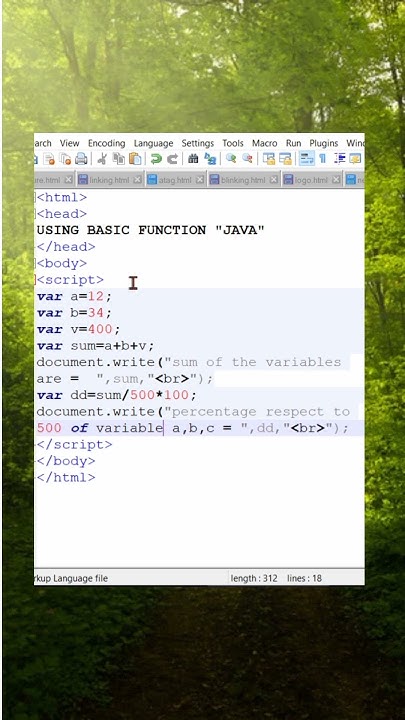Redo with the gray arrow icon
The width and height of the screenshot is (405, 720).
point(172,159)
